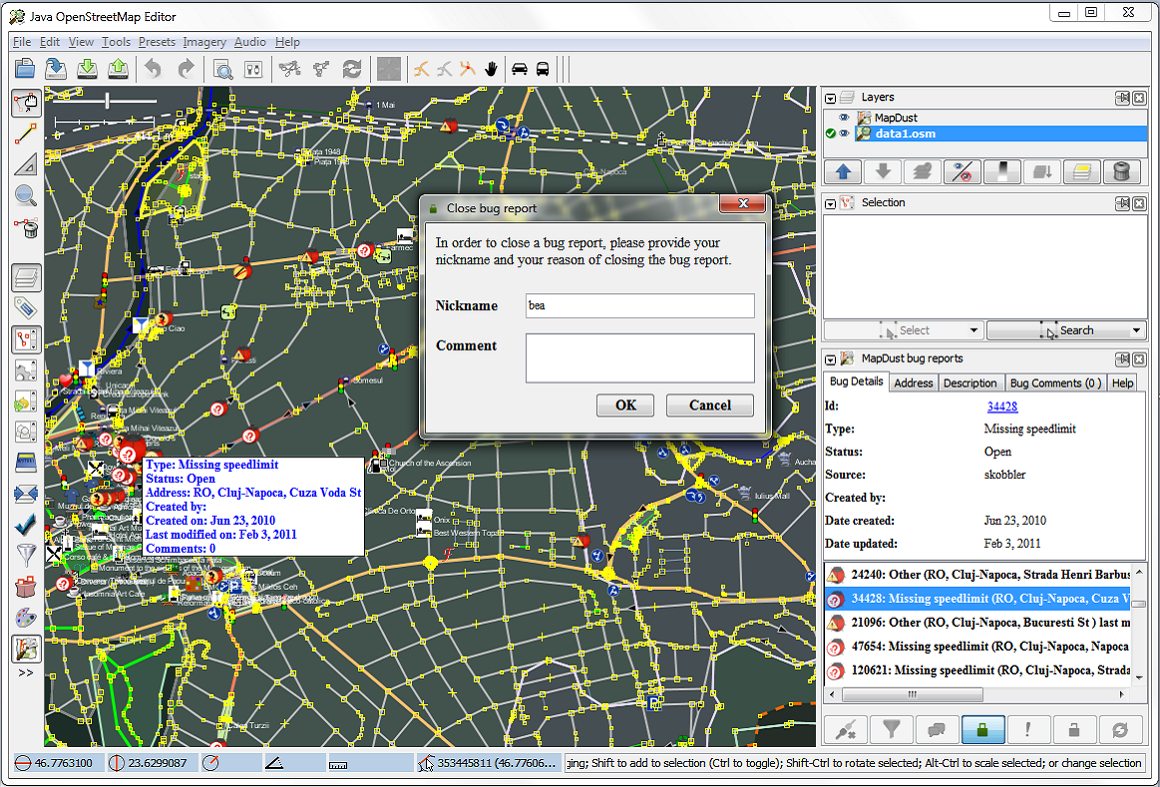Image resolution: width=1160 pixels, height=787 pixels.
Task: Click the delete layer trash can button
Action: (1121, 172)
